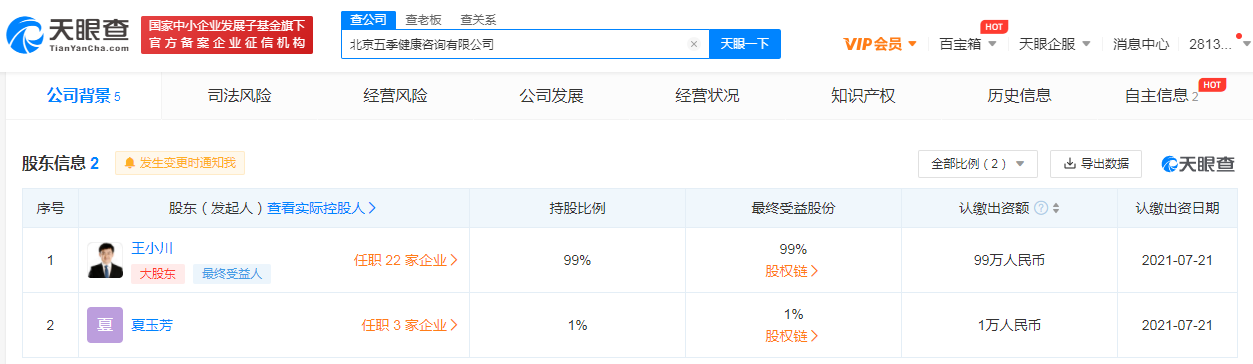Image resolution: width=1253 pixels, height=364 pixels.
Task: Click inside the company name search field
Action: pos(515,44)
